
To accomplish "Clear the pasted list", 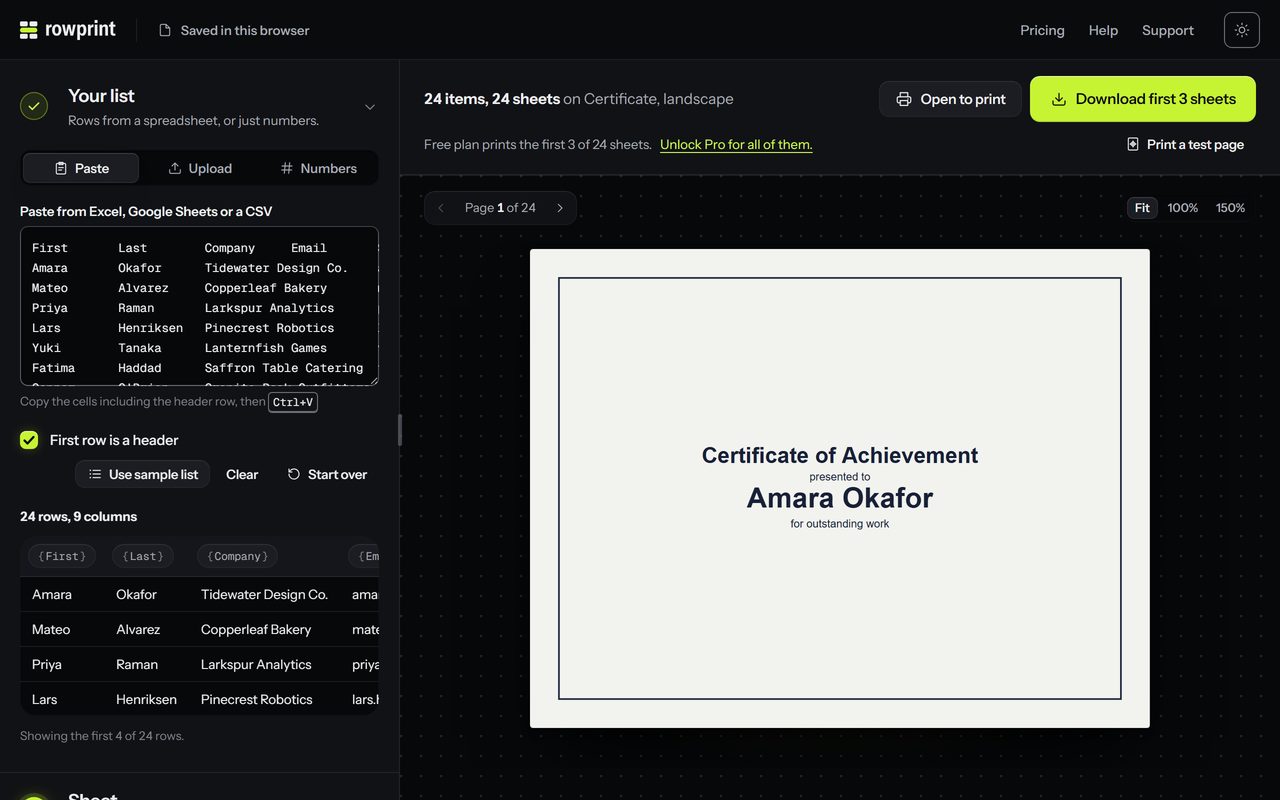I will click(x=242, y=474).
